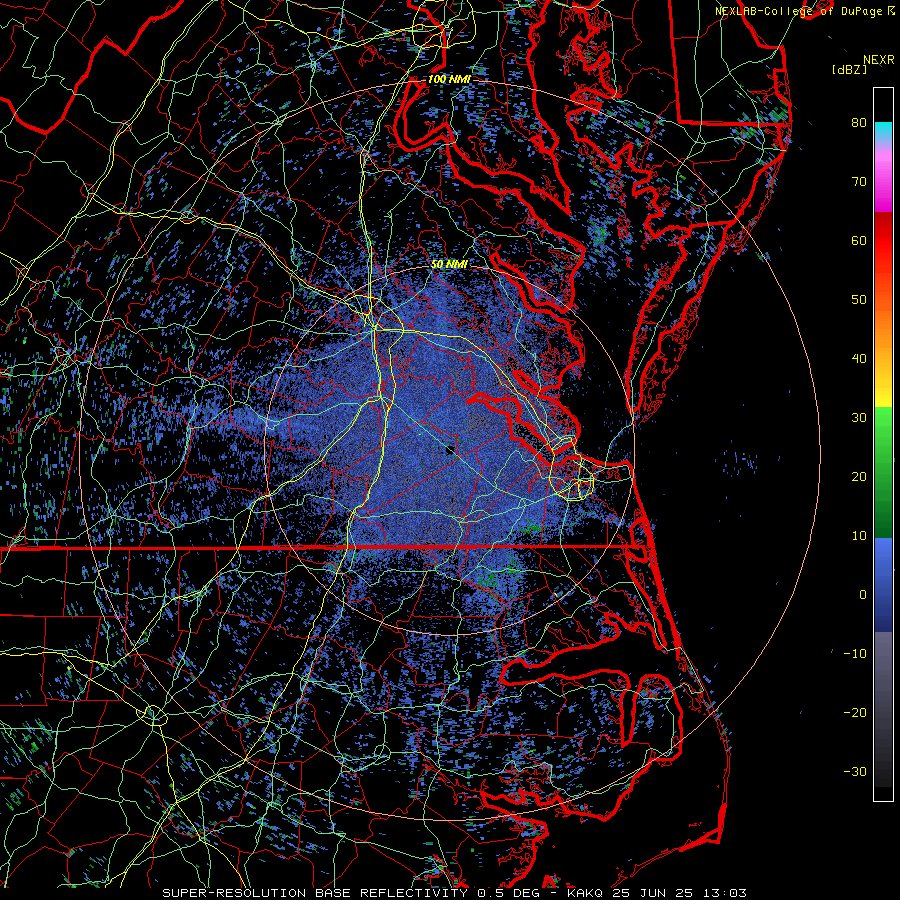Screen dimensions: 900x900
Task: Click the blue segment of the color bar
Action: pyautogui.click(x=883, y=585)
